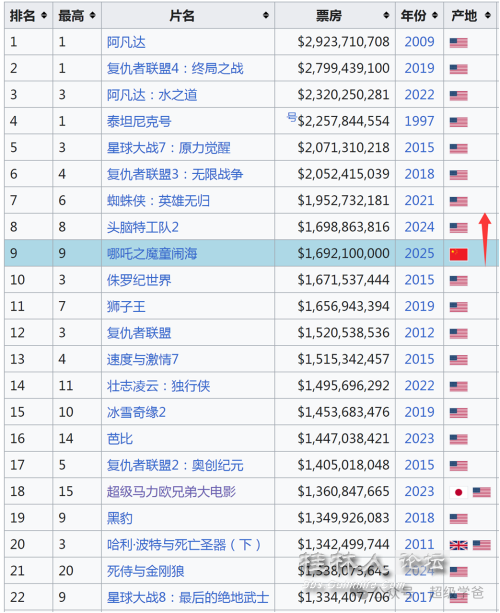Click the China flag icon in row 9
This screenshot has width=500, height=613.
459,255
